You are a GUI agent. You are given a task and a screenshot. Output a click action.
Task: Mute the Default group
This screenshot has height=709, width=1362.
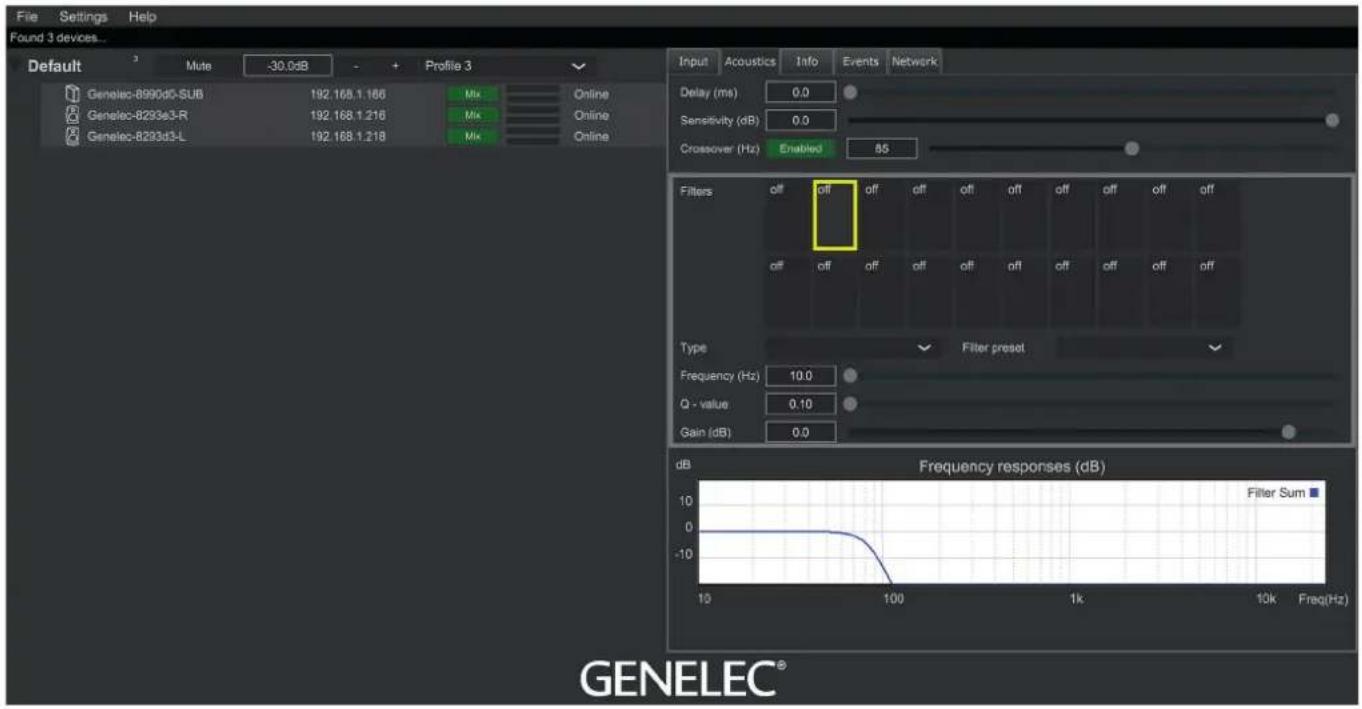pos(199,66)
